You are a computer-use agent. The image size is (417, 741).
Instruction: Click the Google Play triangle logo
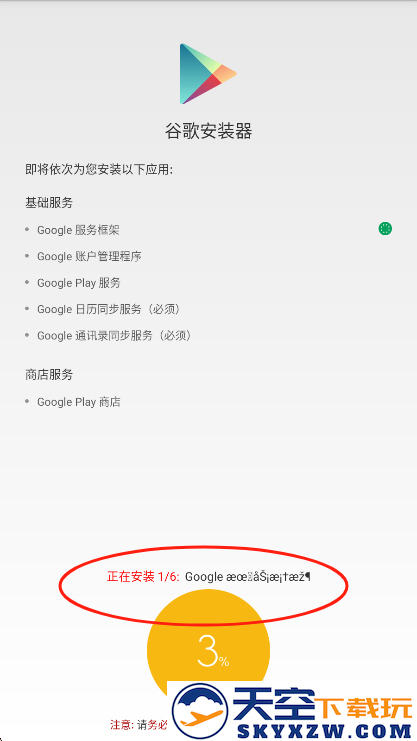click(208, 74)
